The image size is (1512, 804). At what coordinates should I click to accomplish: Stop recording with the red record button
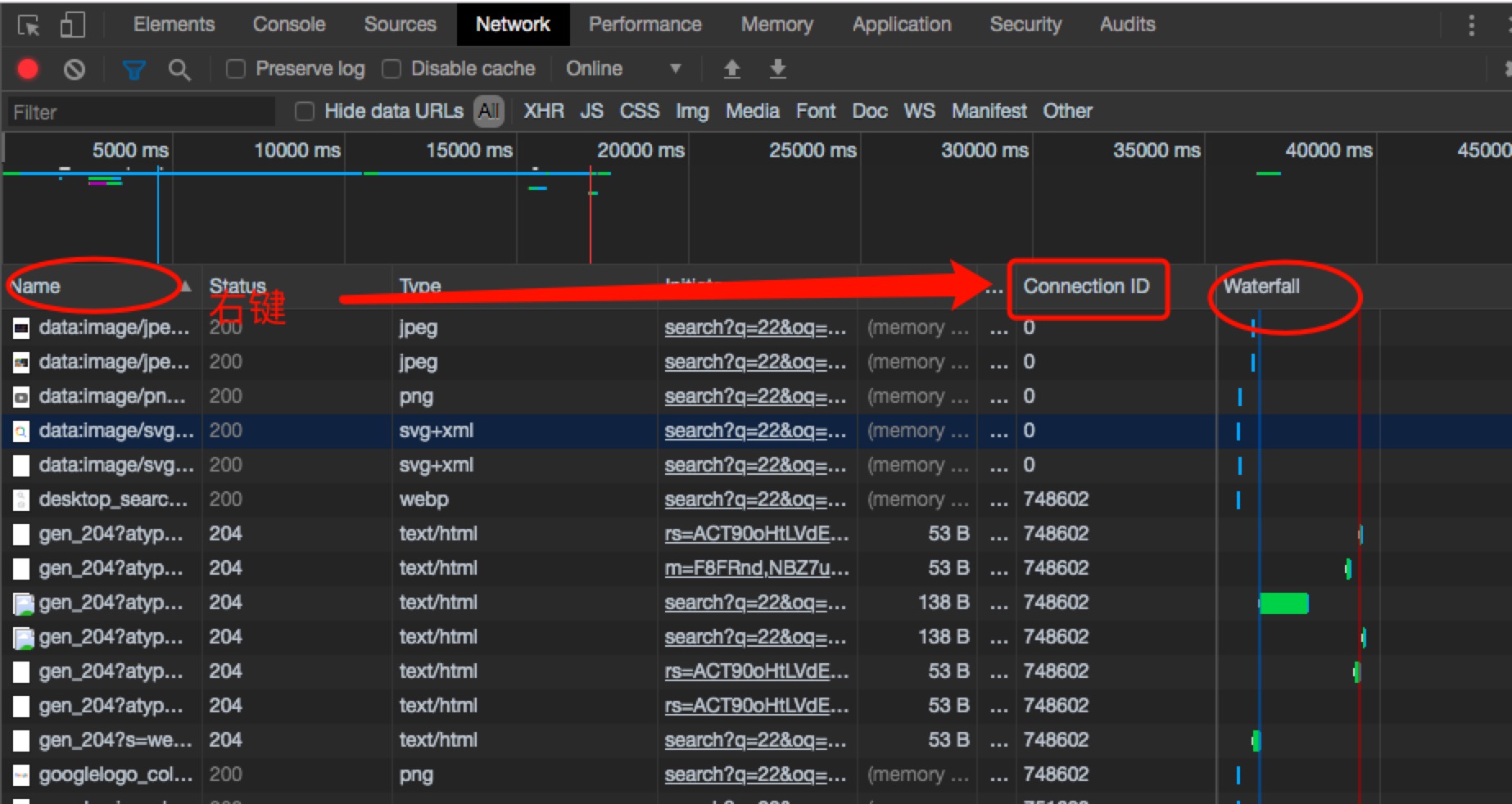[x=28, y=69]
